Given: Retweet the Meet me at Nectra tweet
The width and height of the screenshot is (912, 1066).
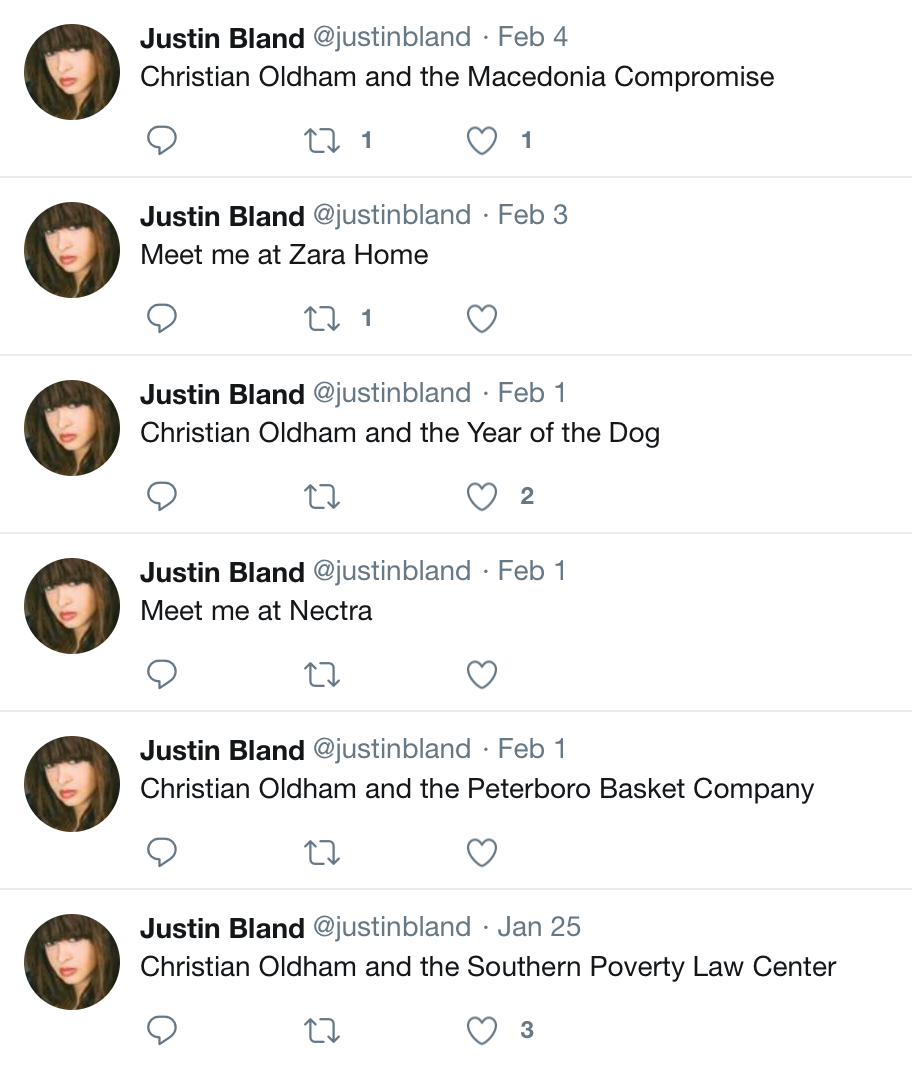Looking at the screenshot, I should tap(321, 675).
